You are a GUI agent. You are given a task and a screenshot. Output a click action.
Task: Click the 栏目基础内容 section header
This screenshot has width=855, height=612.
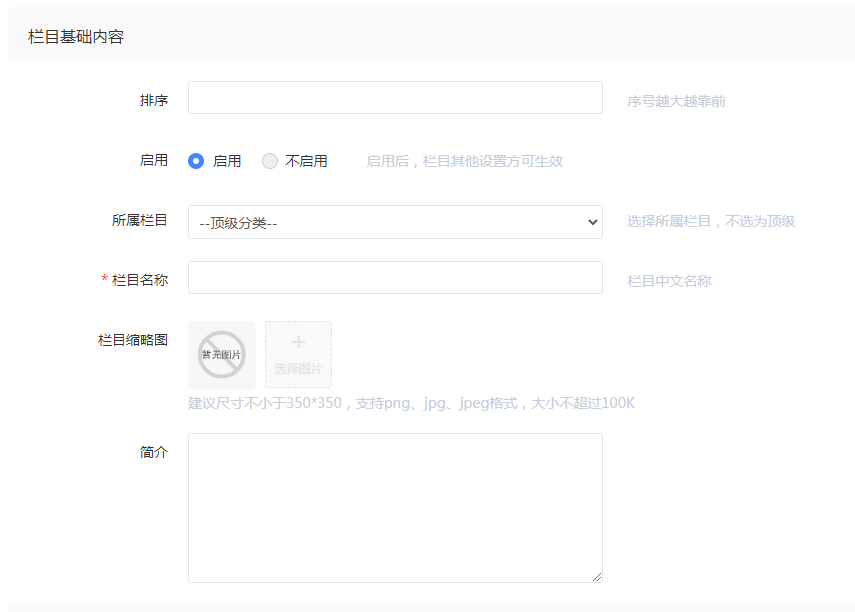click(76, 37)
